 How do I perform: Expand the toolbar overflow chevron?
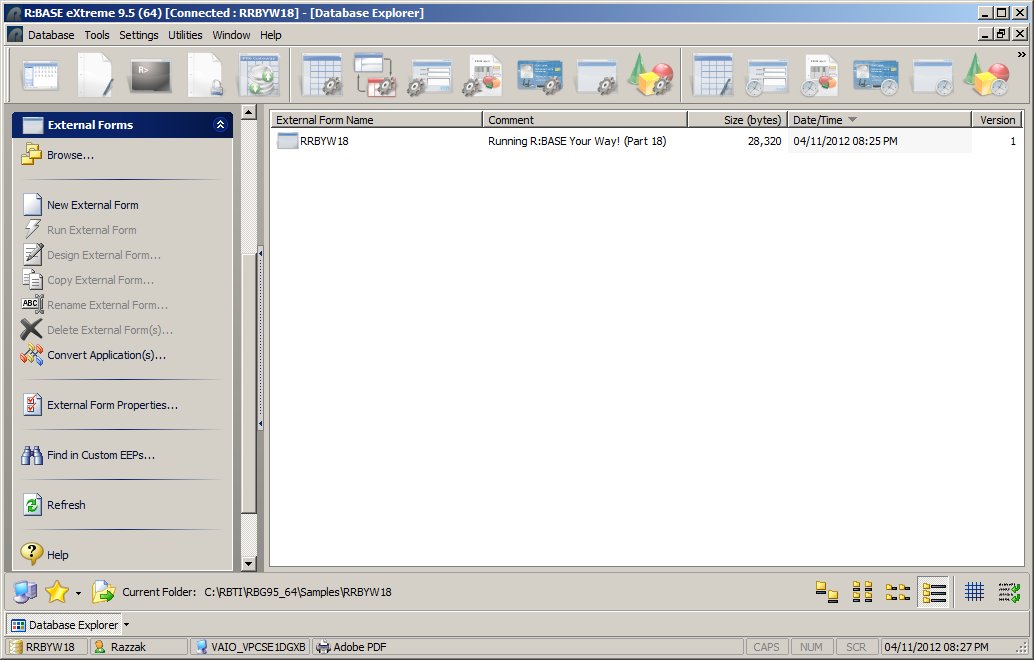click(x=1021, y=55)
